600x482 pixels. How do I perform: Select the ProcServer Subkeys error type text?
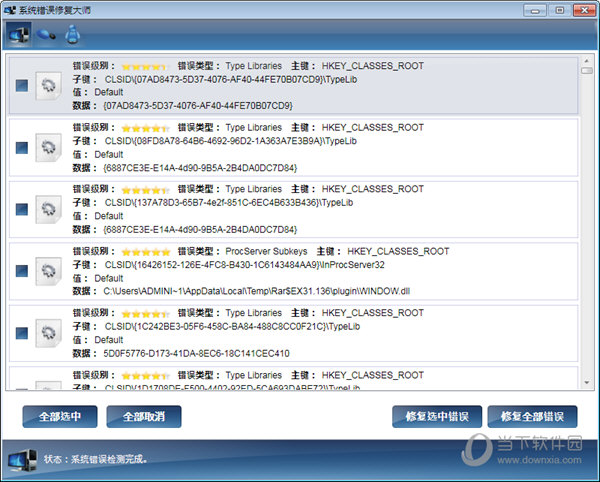(x=266, y=251)
